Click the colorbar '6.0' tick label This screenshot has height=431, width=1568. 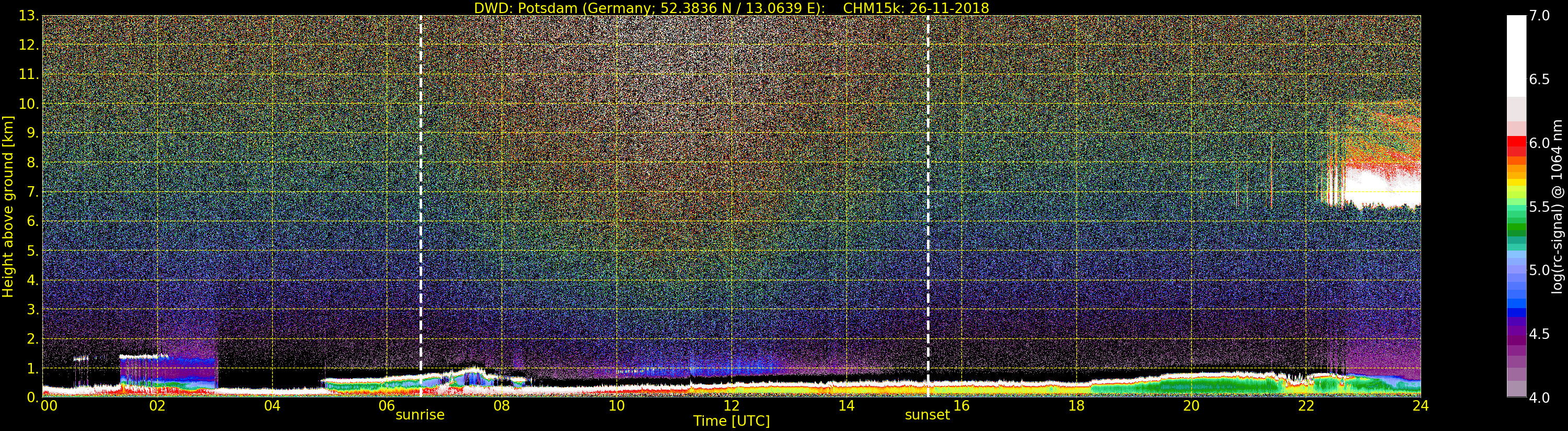point(1540,143)
